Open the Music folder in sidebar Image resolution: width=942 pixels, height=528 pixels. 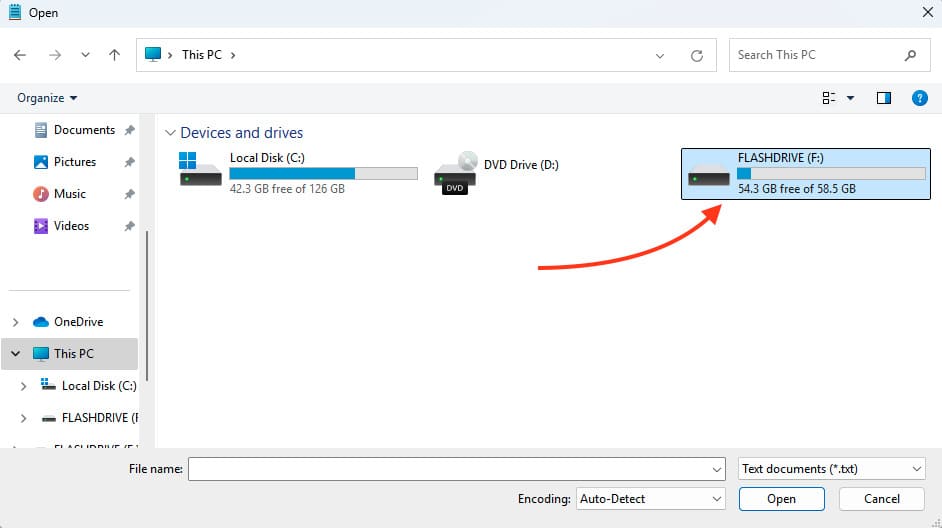(x=70, y=194)
